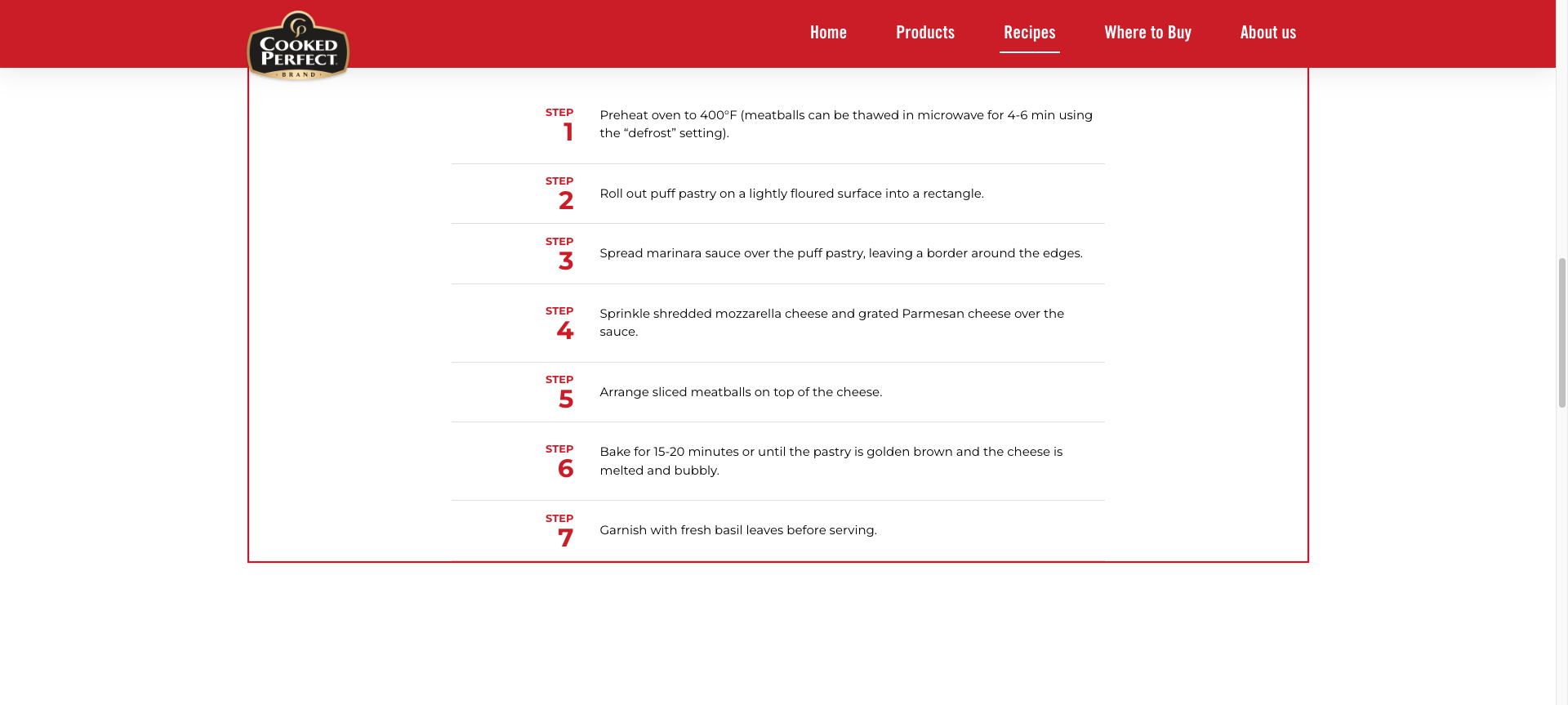Click the garnish with basil instruction

[x=737, y=530]
